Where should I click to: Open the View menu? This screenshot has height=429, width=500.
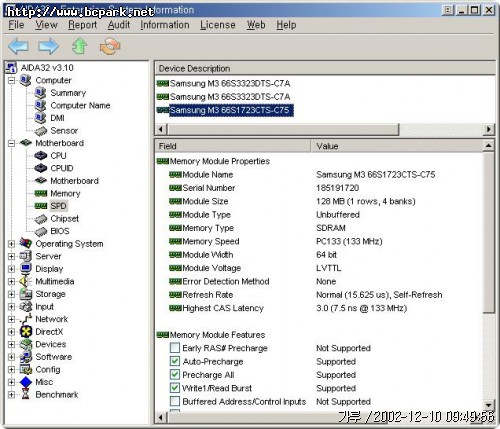[x=46, y=25]
